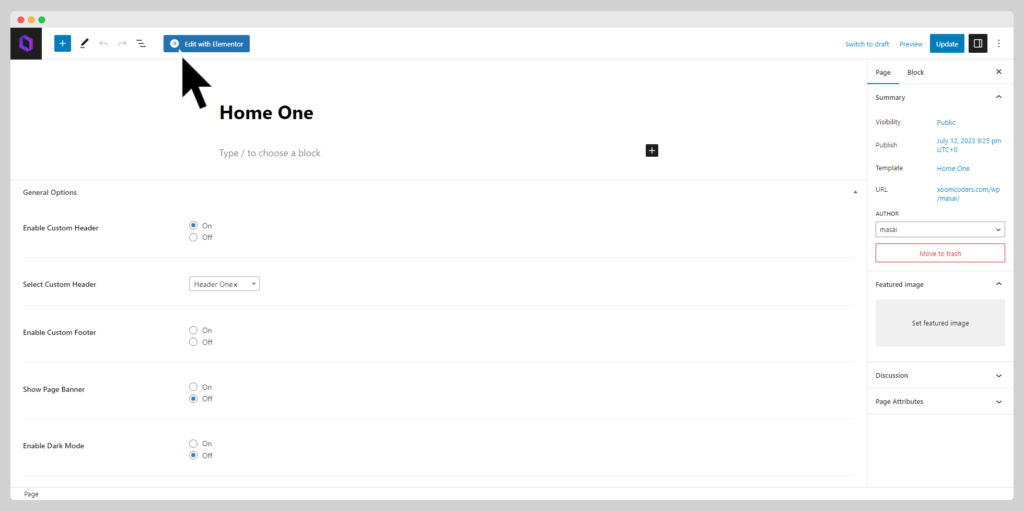This screenshot has height=511, width=1024.
Task: Turn Enable Custom Footer On
Action: (x=193, y=330)
